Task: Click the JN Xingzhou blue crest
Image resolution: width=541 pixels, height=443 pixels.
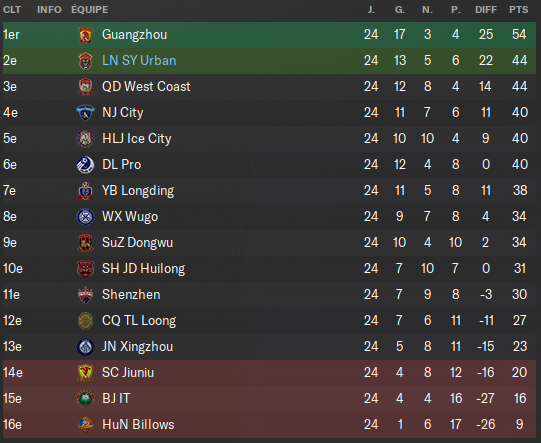Action: click(x=85, y=347)
